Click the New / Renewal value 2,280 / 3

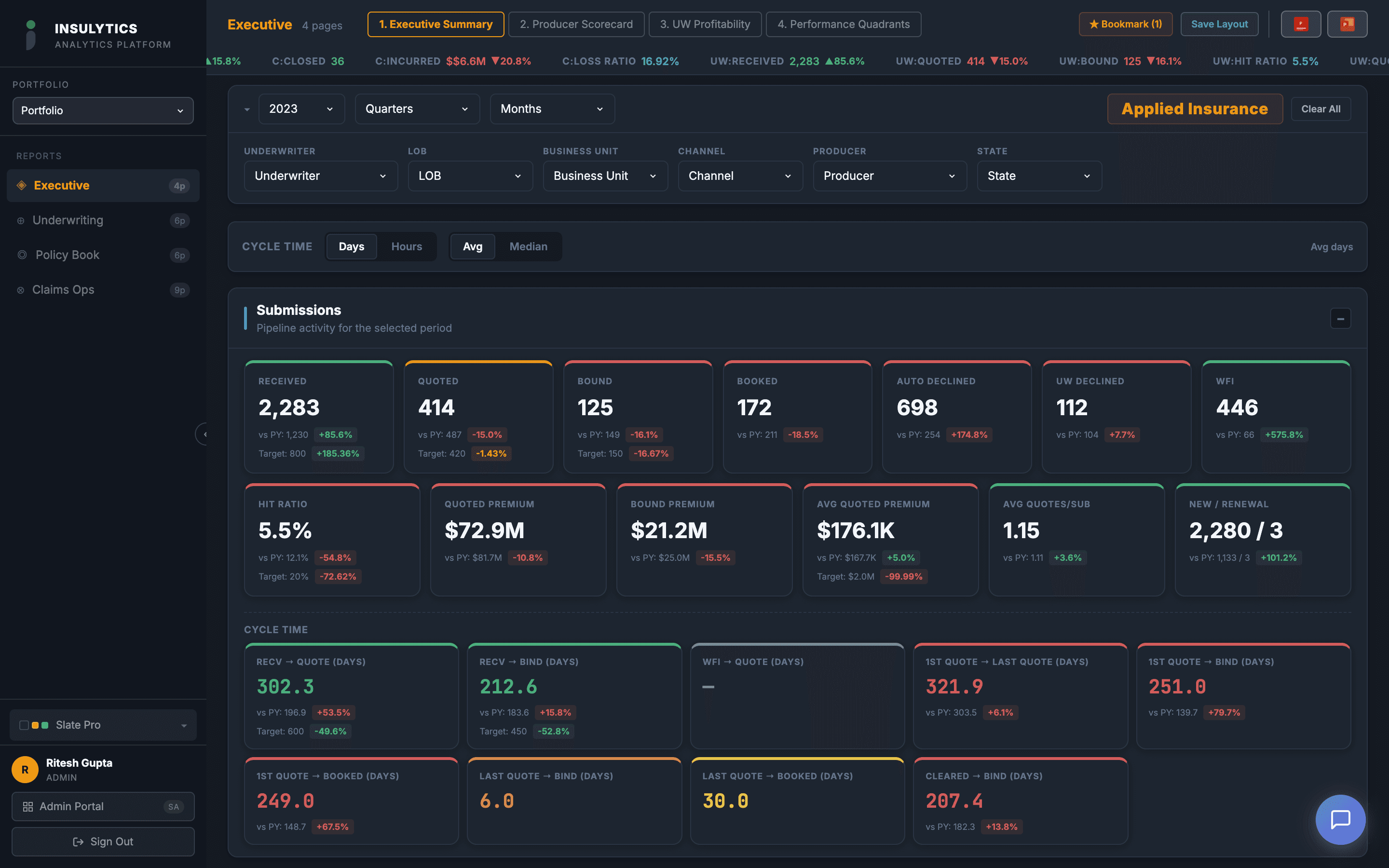[1236, 530]
